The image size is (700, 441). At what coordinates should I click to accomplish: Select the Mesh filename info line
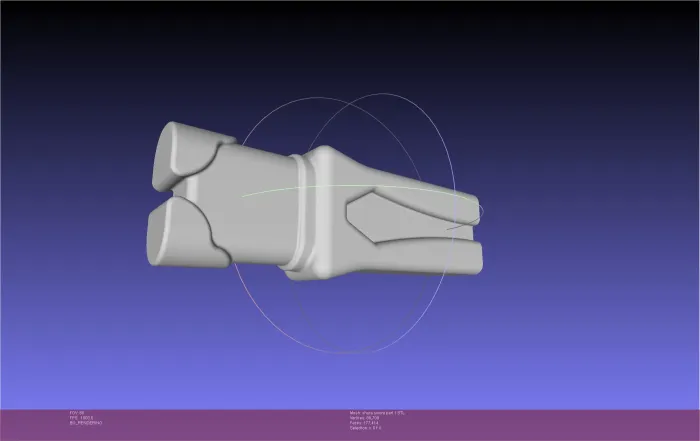coord(377,413)
